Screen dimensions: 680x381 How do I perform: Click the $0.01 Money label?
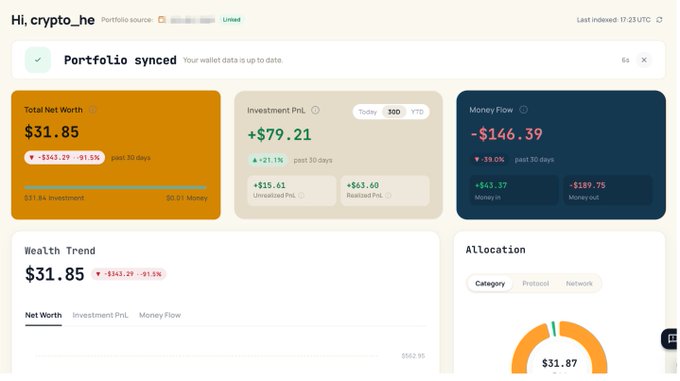click(x=187, y=198)
